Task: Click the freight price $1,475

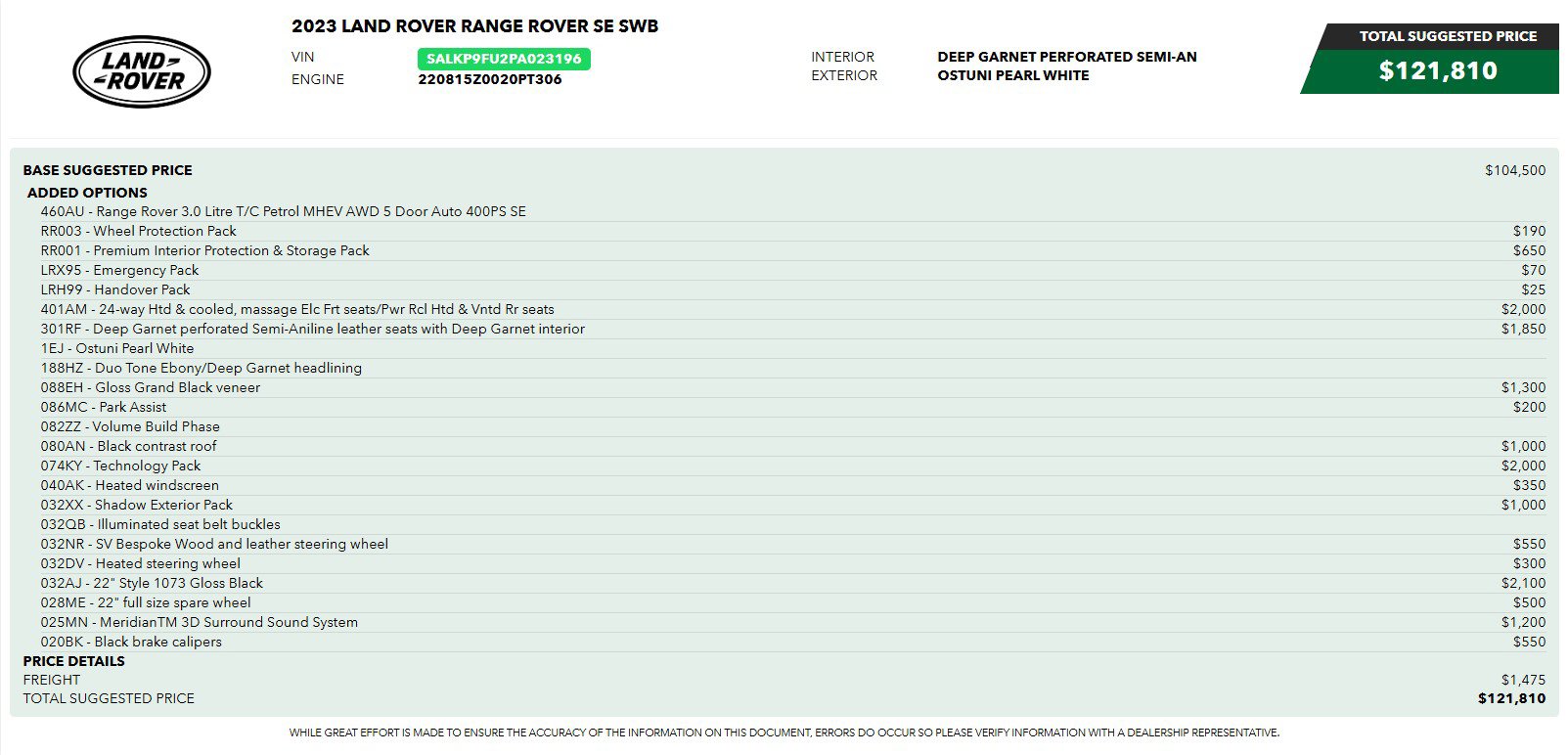Action: (1523, 680)
